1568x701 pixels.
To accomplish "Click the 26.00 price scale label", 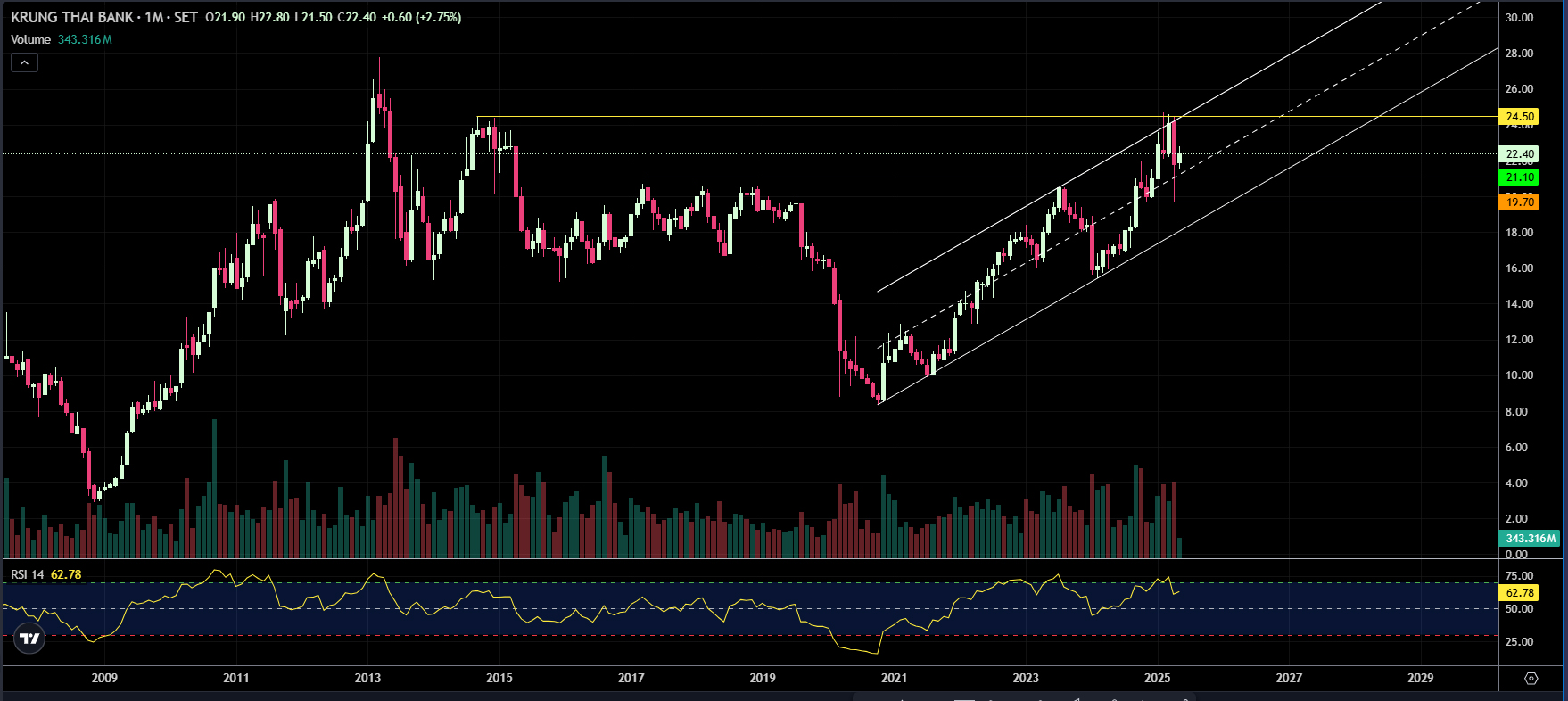I will point(1519,89).
